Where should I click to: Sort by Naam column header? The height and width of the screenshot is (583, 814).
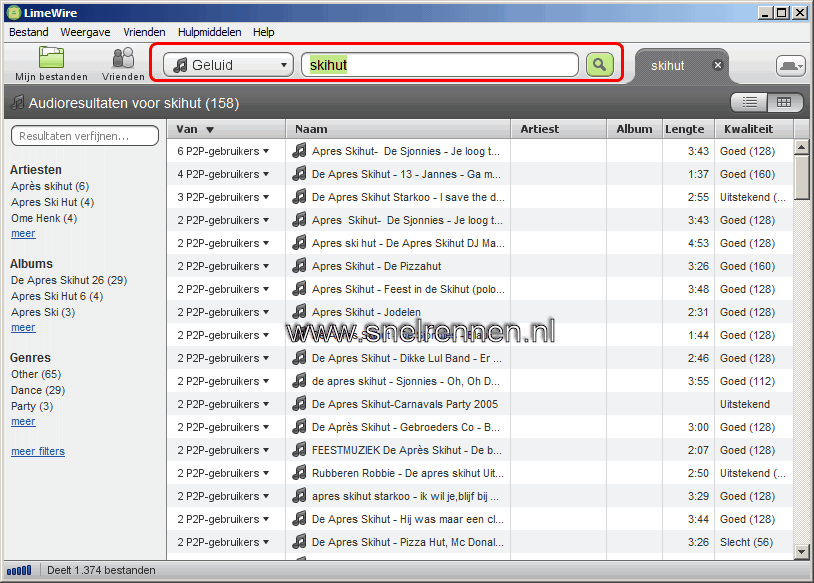pyautogui.click(x=398, y=129)
